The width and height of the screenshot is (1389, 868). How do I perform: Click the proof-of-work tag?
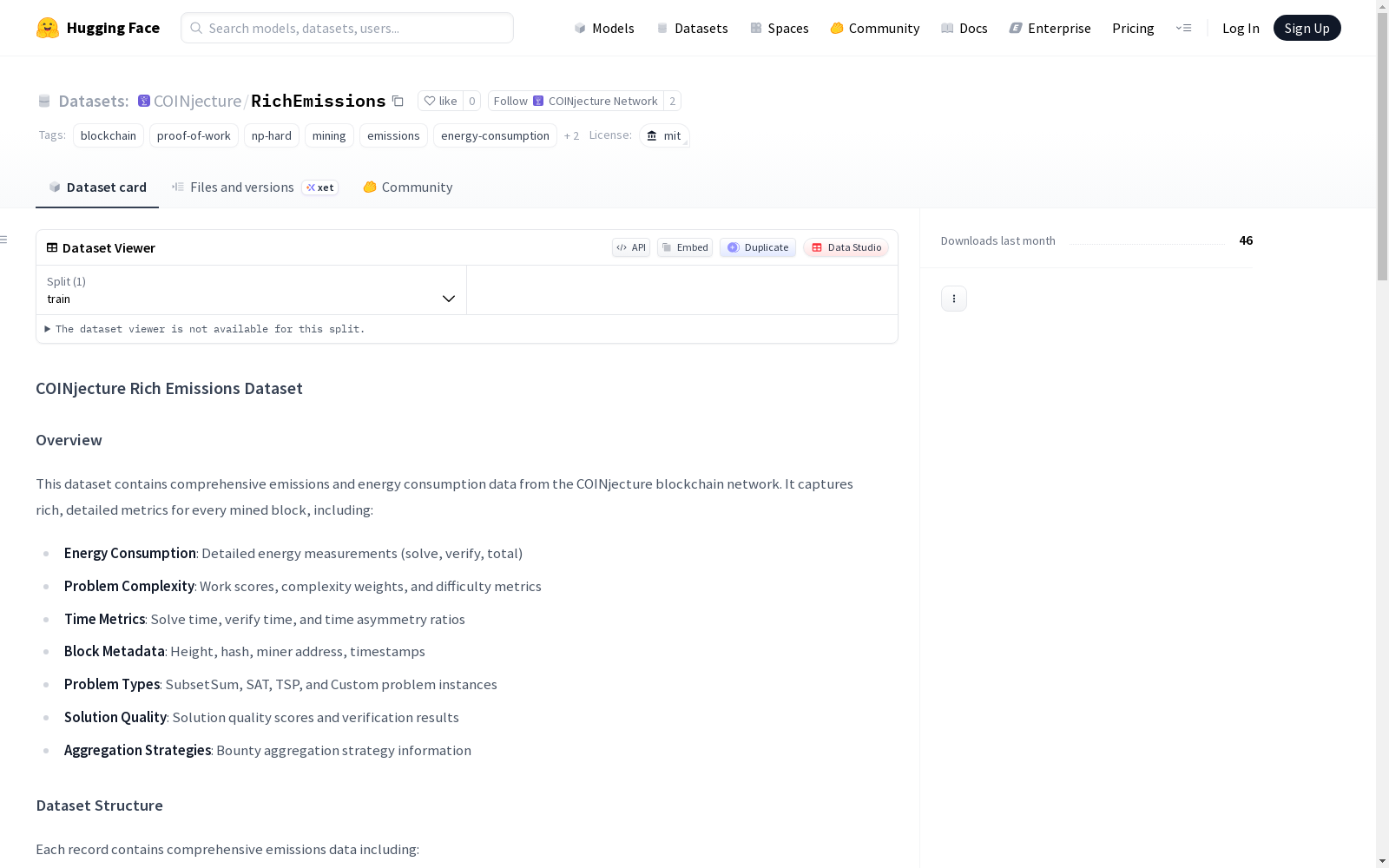tap(194, 135)
